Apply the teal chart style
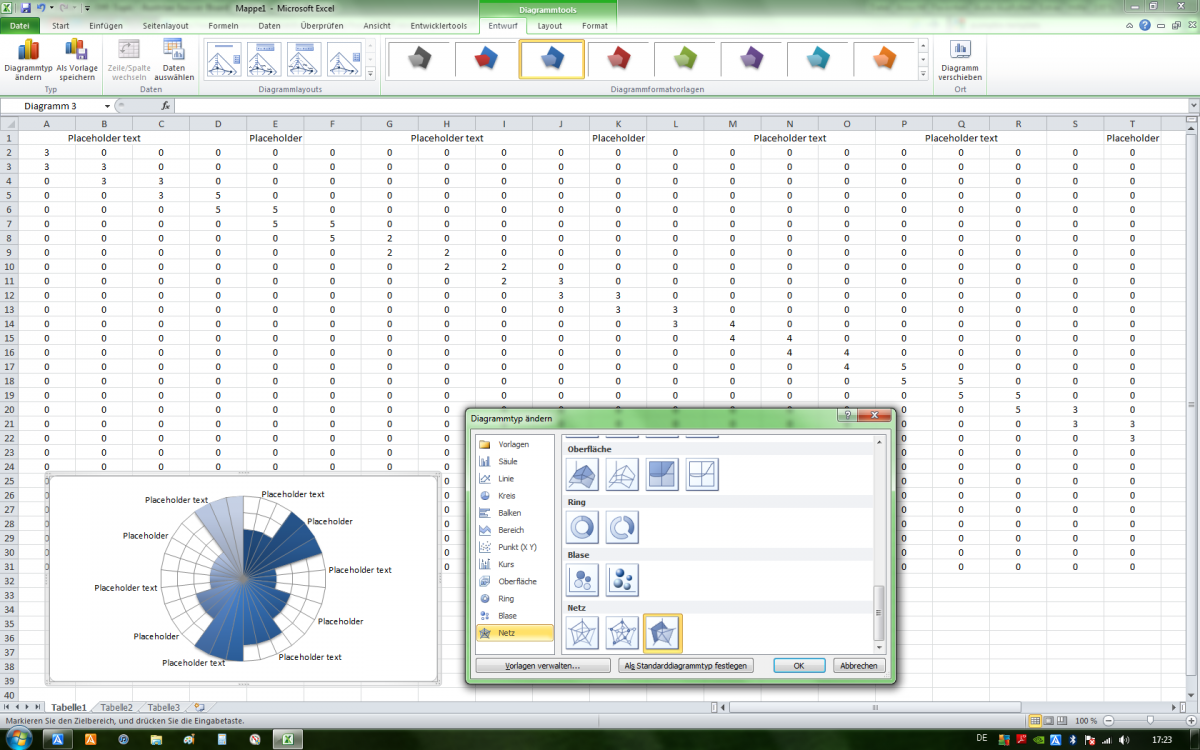 (x=818, y=60)
